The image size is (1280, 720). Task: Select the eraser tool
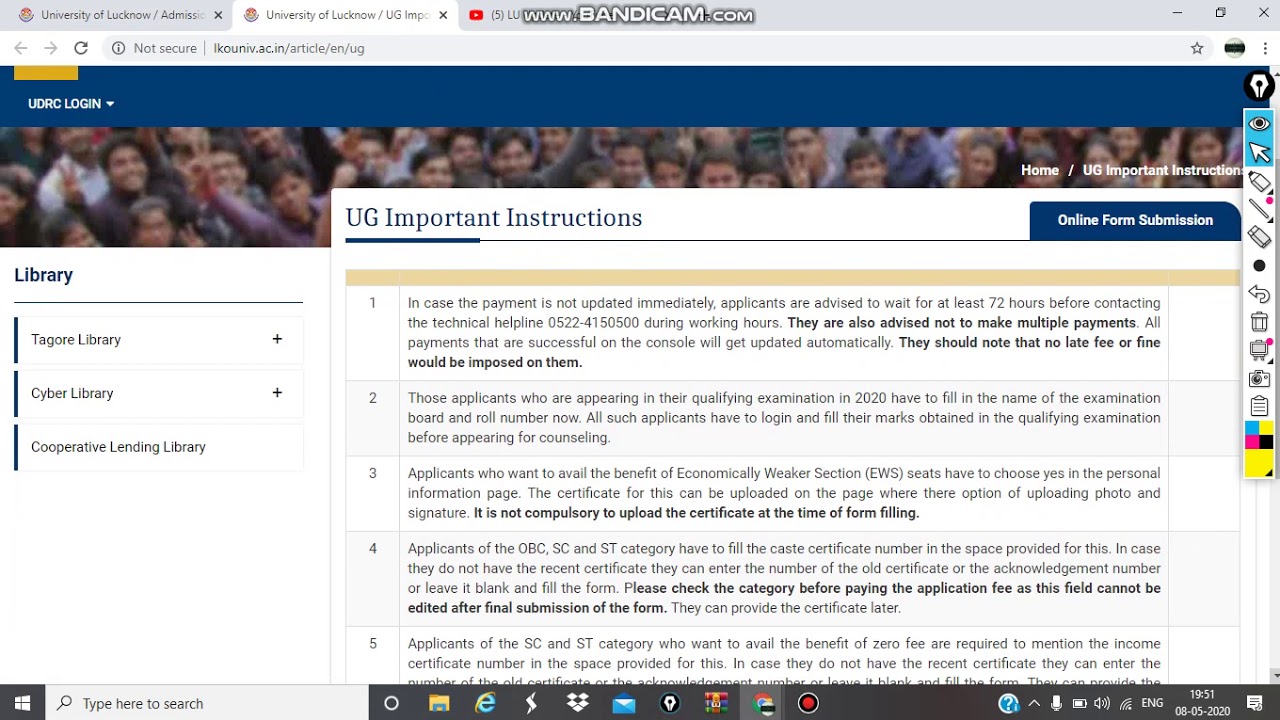point(1259,237)
